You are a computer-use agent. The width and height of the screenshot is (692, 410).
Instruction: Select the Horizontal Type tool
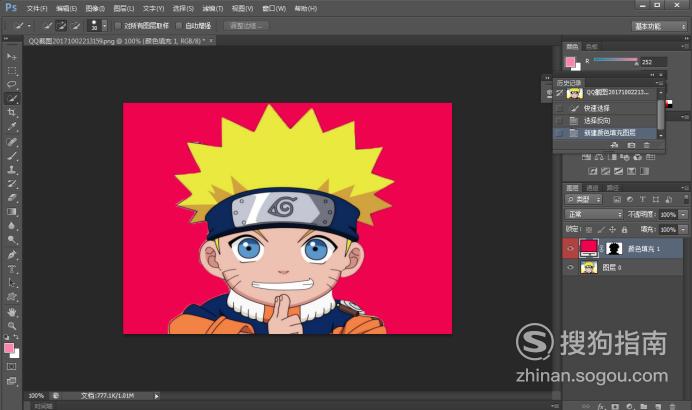pyautogui.click(x=11, y=269)
